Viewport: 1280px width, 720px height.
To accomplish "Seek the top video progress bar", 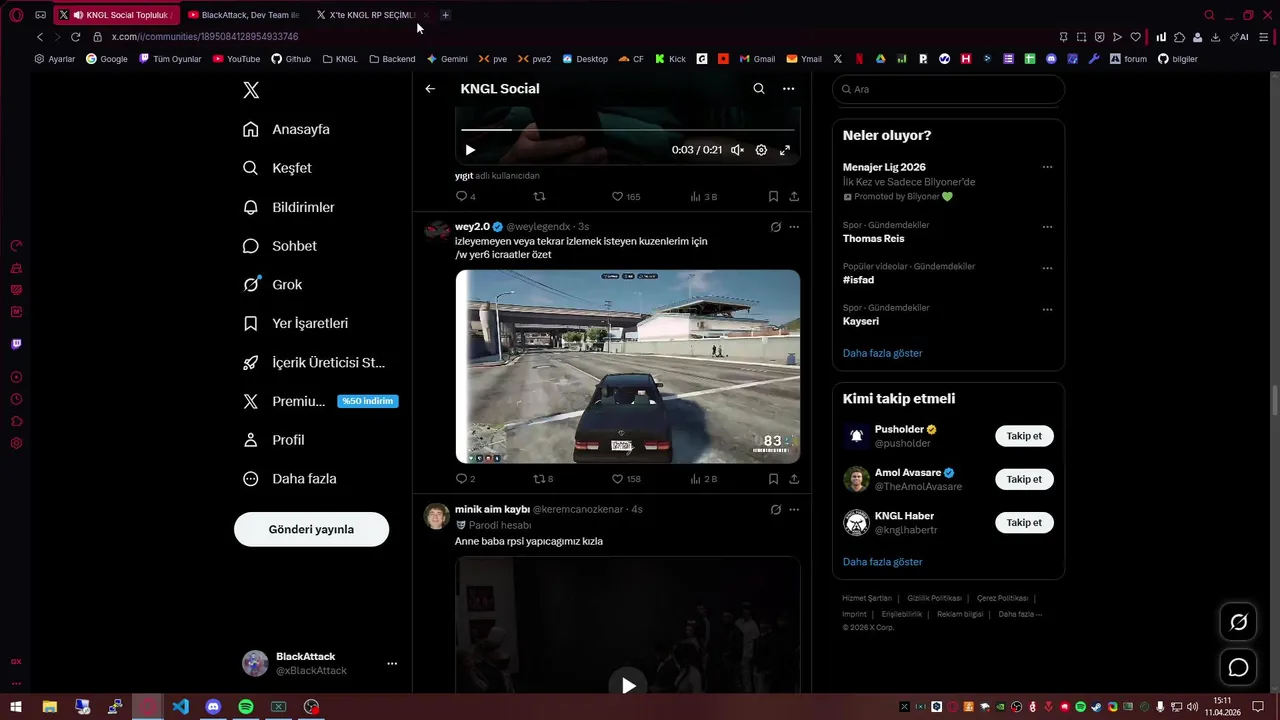I will click(x=628, y=130).
